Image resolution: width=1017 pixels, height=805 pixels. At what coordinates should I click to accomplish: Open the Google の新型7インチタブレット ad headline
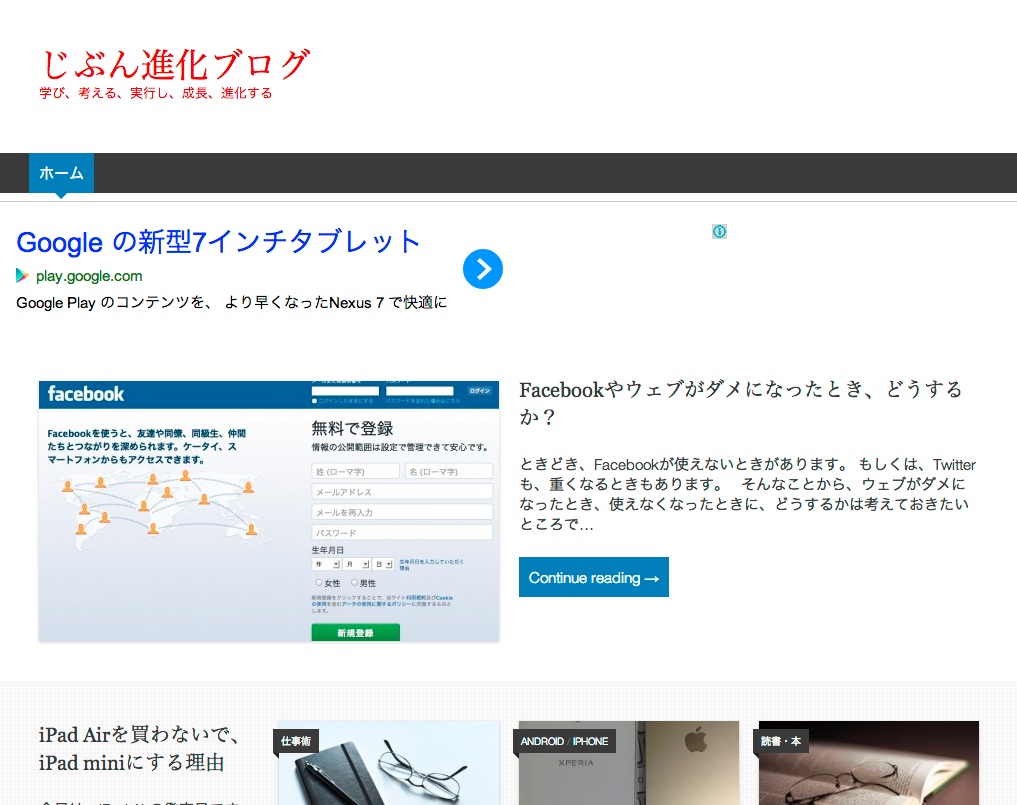tap(219, 242)
